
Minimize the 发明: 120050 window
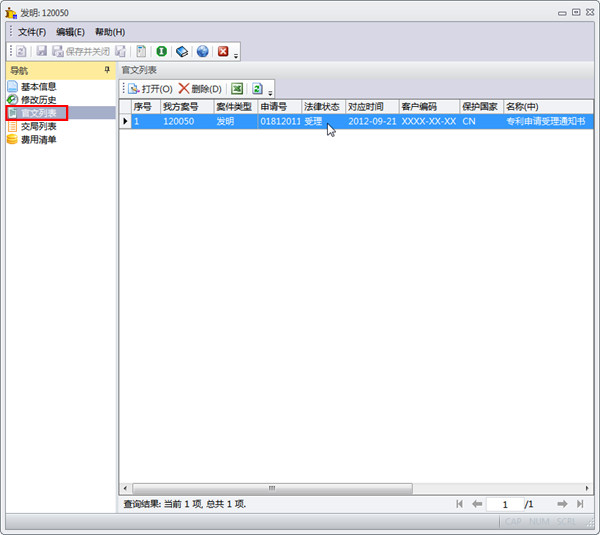click(562, 13)
